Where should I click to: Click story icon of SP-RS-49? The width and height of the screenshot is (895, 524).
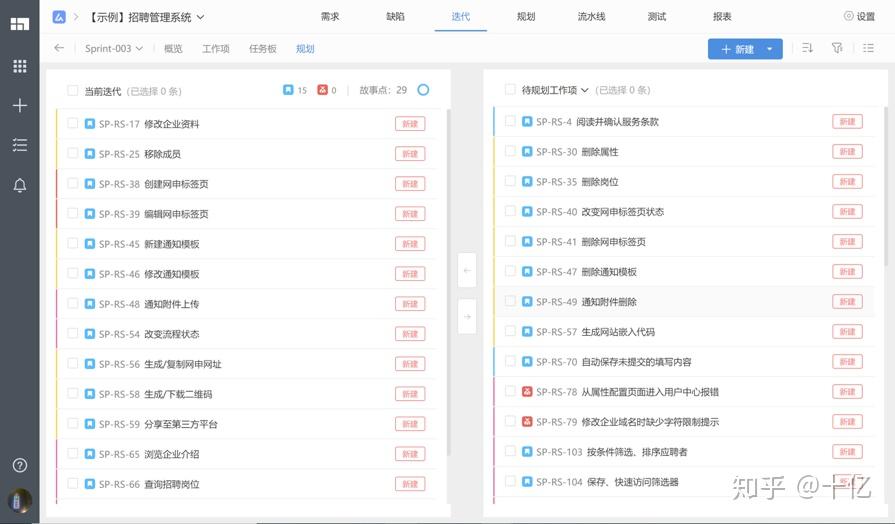pos(527,301)
